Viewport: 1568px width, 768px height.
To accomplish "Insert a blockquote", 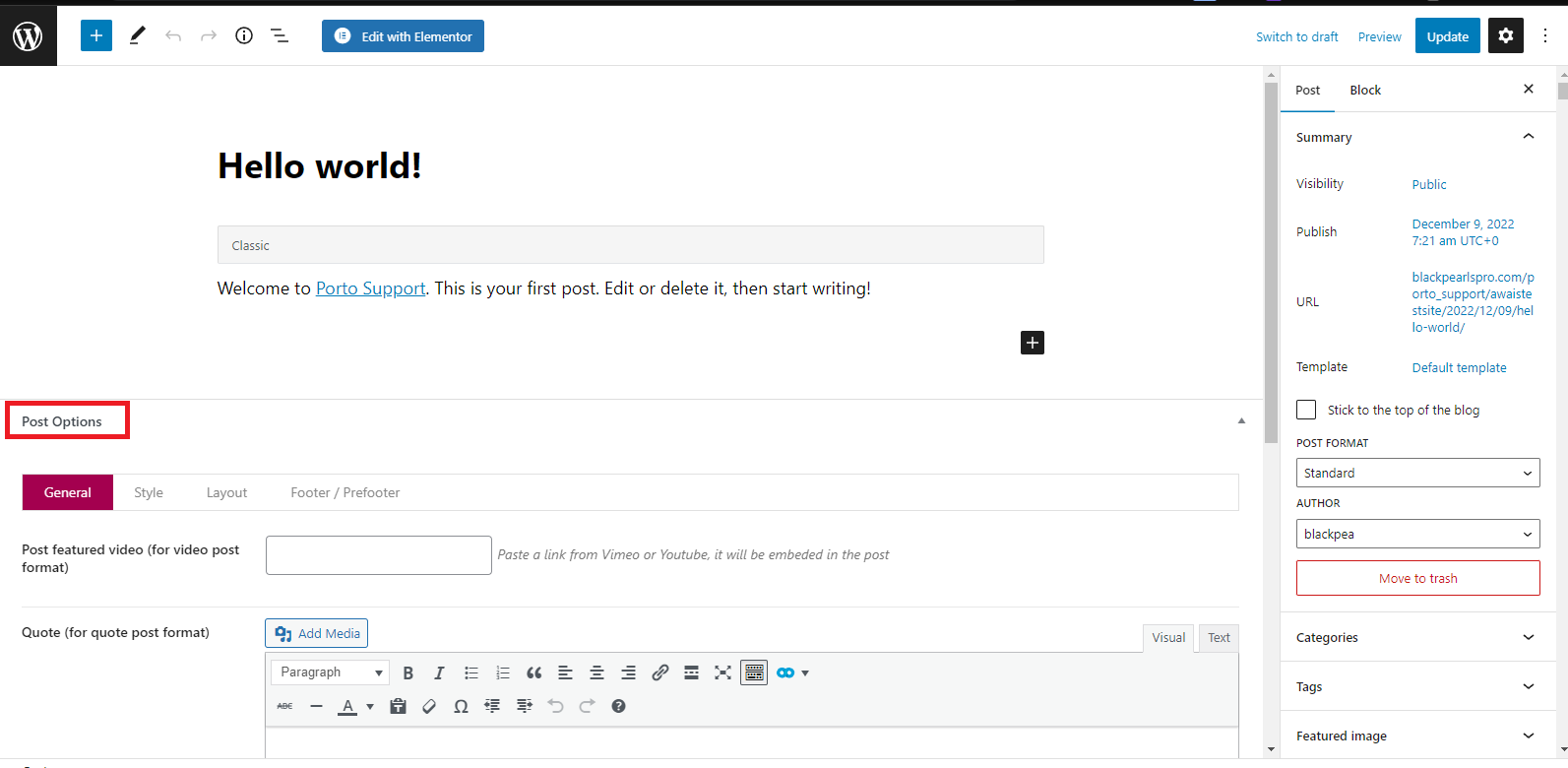I will pyautogui.click(x=534, y=672).
